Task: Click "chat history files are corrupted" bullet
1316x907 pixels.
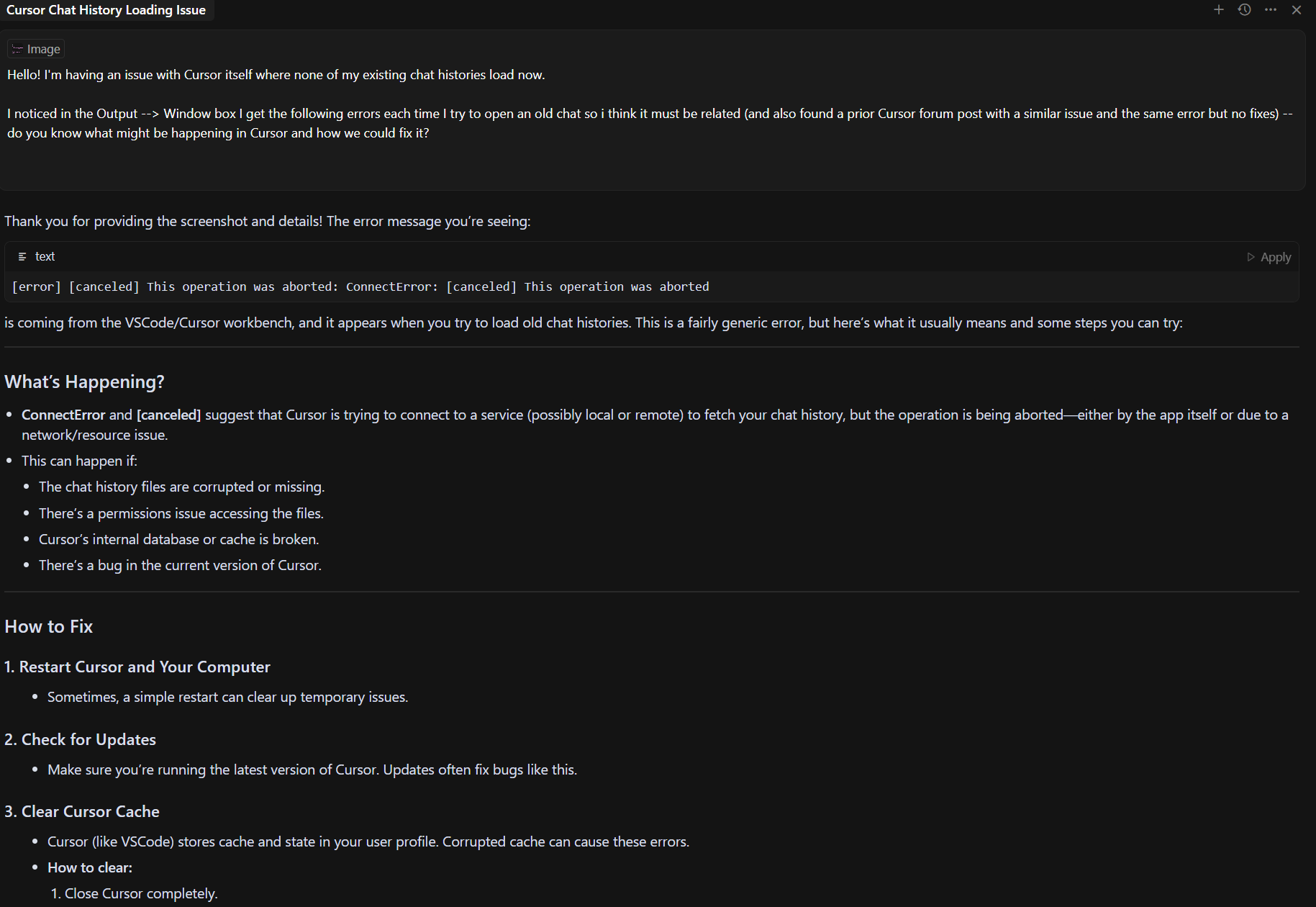Action: pyautogui.click(x=181, y=487)
